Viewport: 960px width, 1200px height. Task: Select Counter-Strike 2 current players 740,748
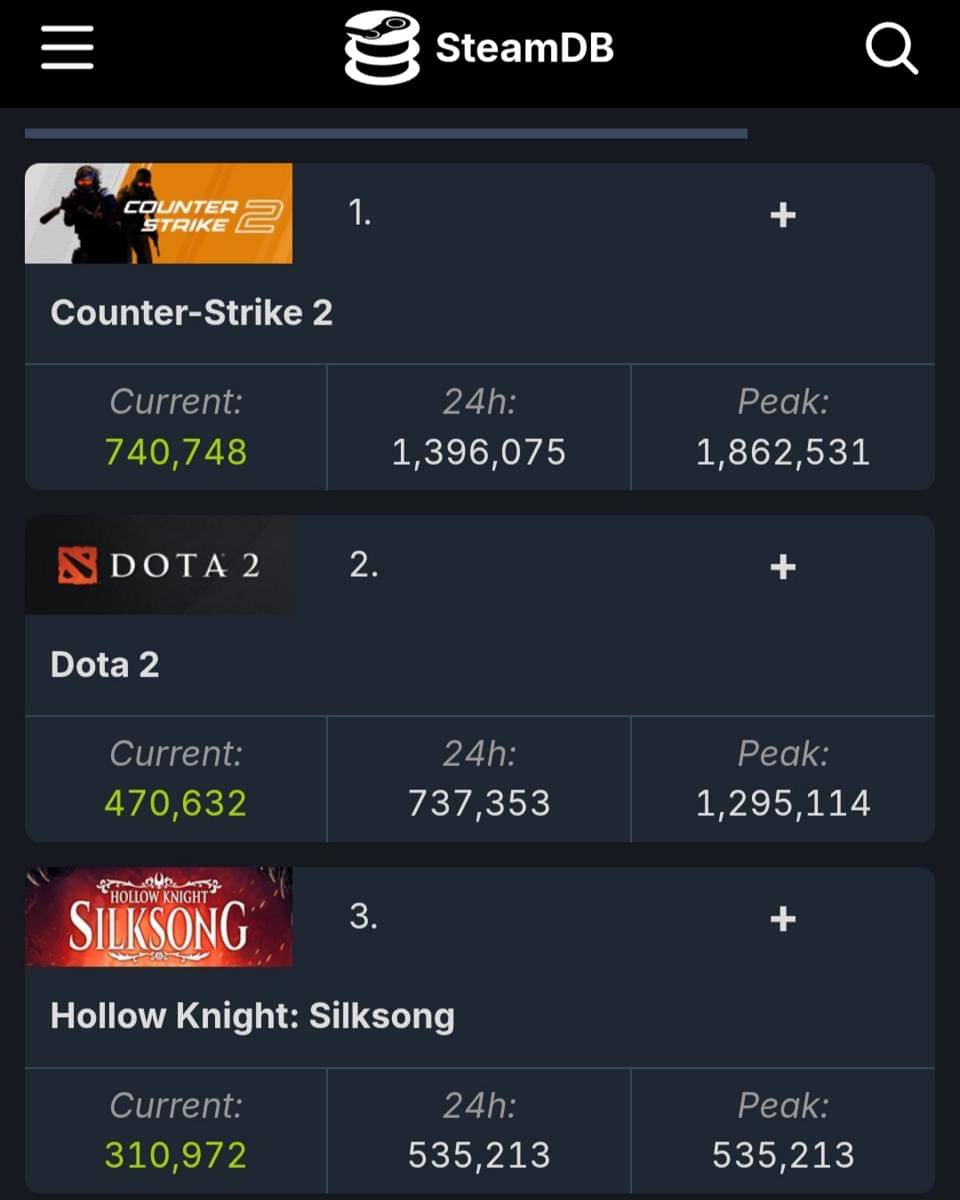tap(176, 452)
